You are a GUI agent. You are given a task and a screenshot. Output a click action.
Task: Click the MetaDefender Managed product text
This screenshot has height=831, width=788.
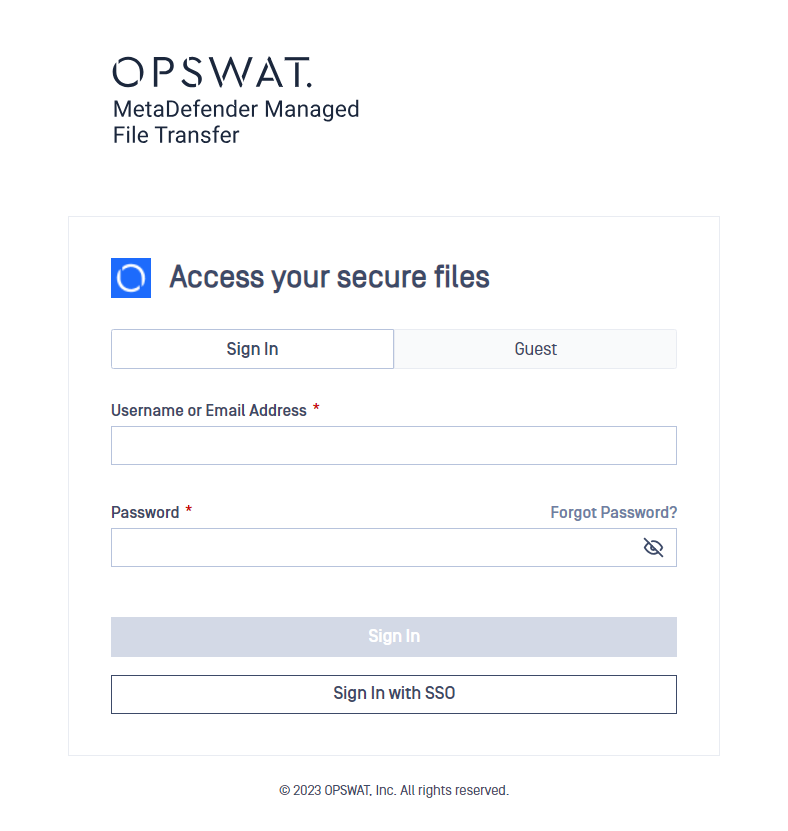(x=236, y=109)
